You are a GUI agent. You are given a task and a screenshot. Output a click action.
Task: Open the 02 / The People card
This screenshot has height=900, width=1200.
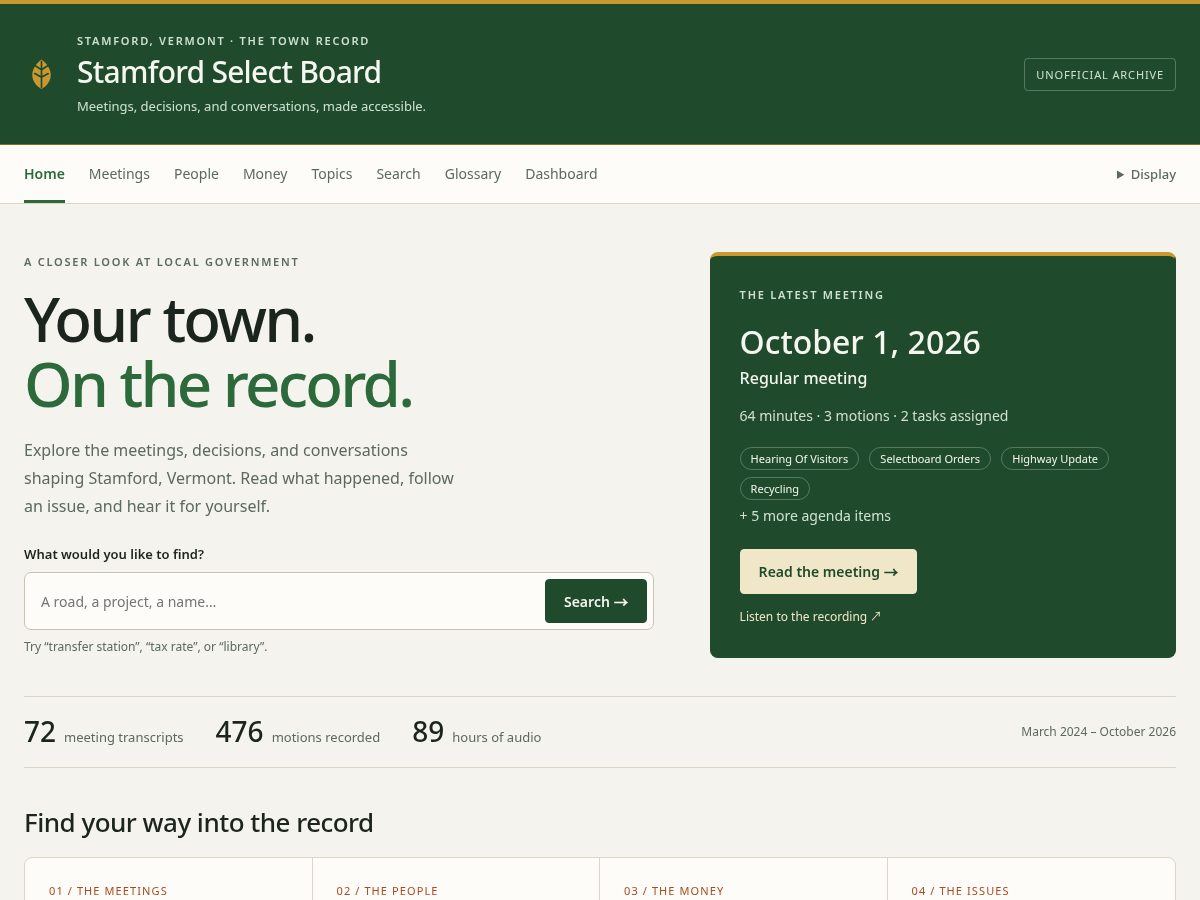[x=456, y=879]
